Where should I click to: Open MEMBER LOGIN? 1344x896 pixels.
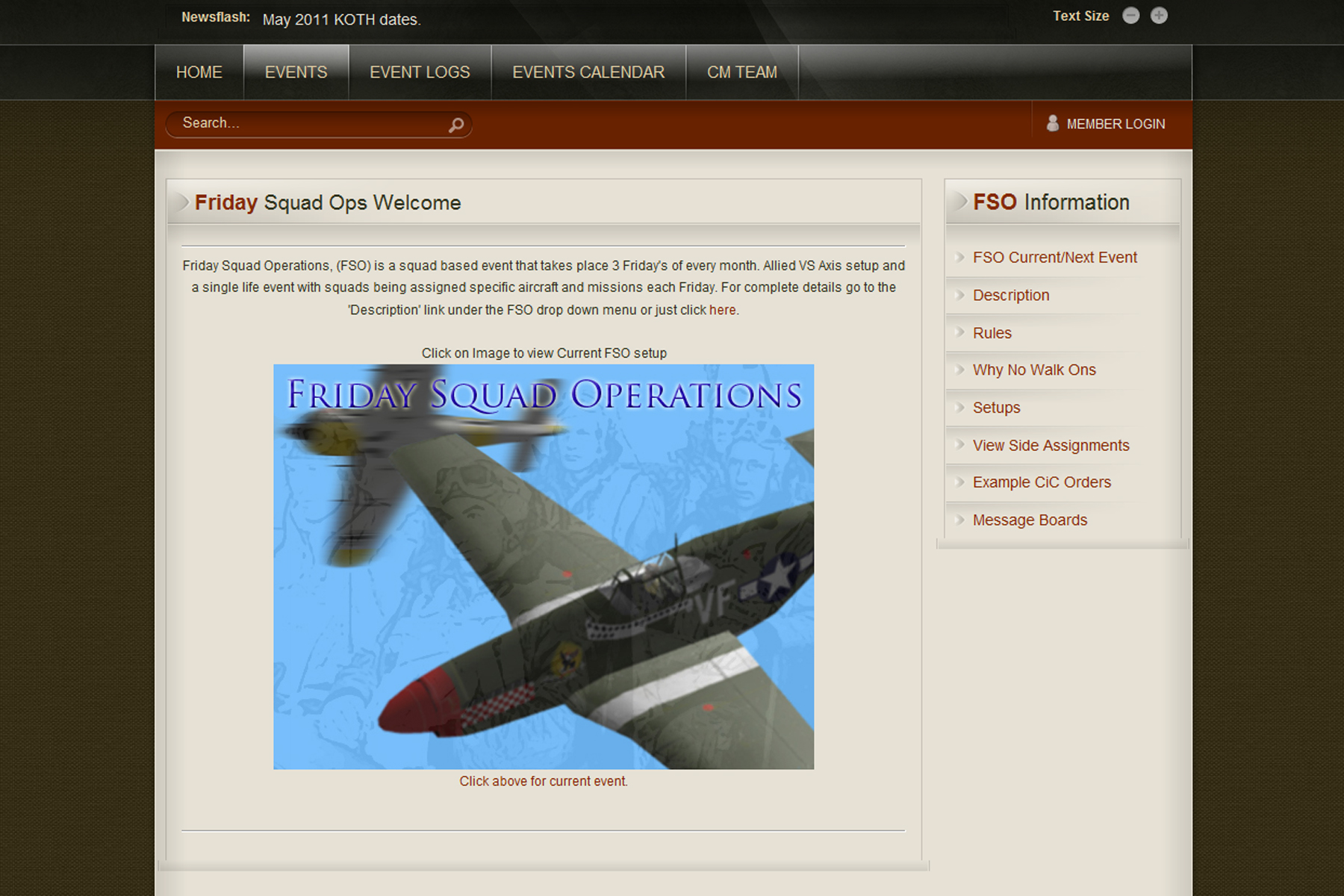[x=1116, y=124]
